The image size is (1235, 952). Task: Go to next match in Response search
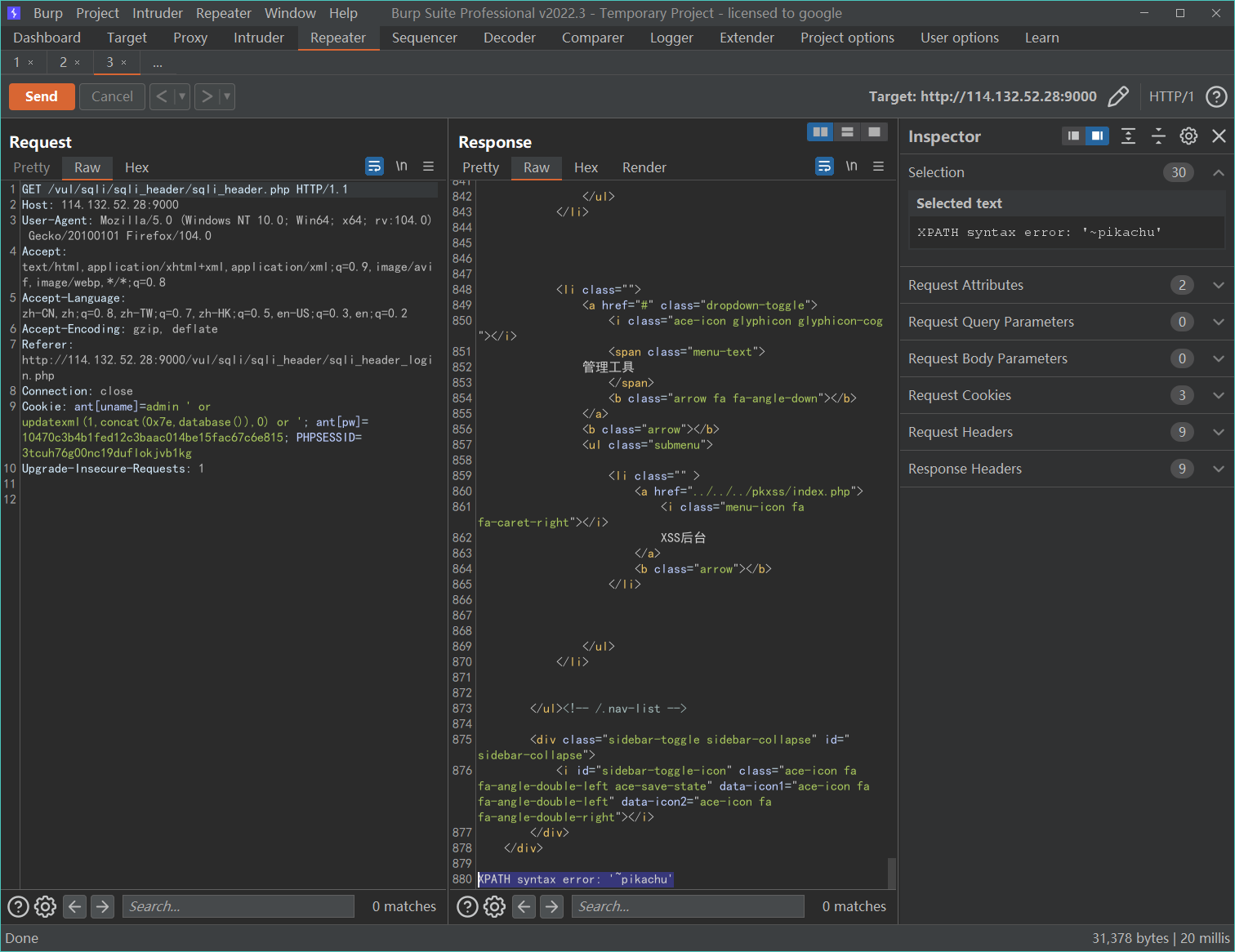552,906
